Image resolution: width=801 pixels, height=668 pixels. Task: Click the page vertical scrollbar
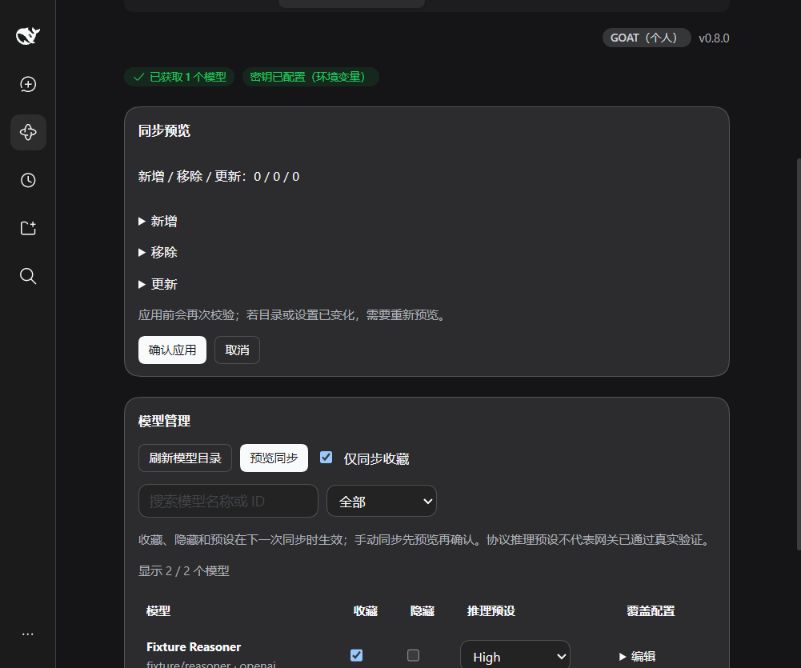798,354
